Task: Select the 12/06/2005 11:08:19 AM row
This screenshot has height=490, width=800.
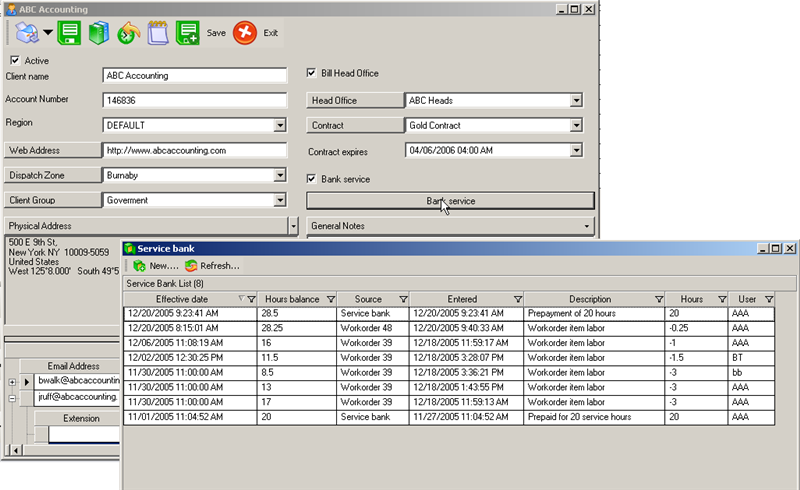Action: click(449, 342)
